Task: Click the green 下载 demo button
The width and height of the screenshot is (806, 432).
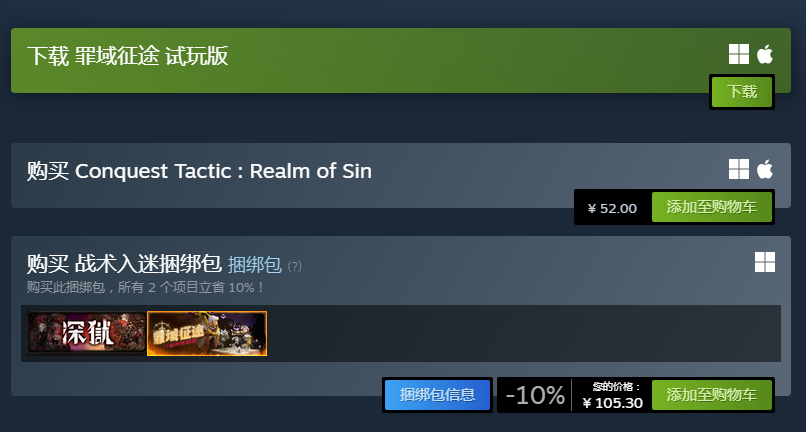Action: pos(742,92)
